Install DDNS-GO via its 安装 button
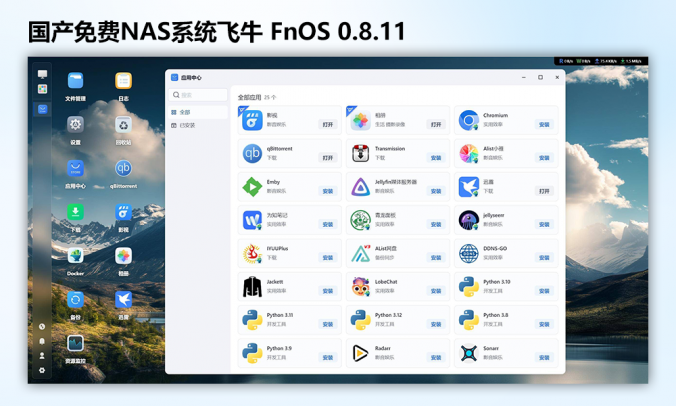 tap(544, 258)
